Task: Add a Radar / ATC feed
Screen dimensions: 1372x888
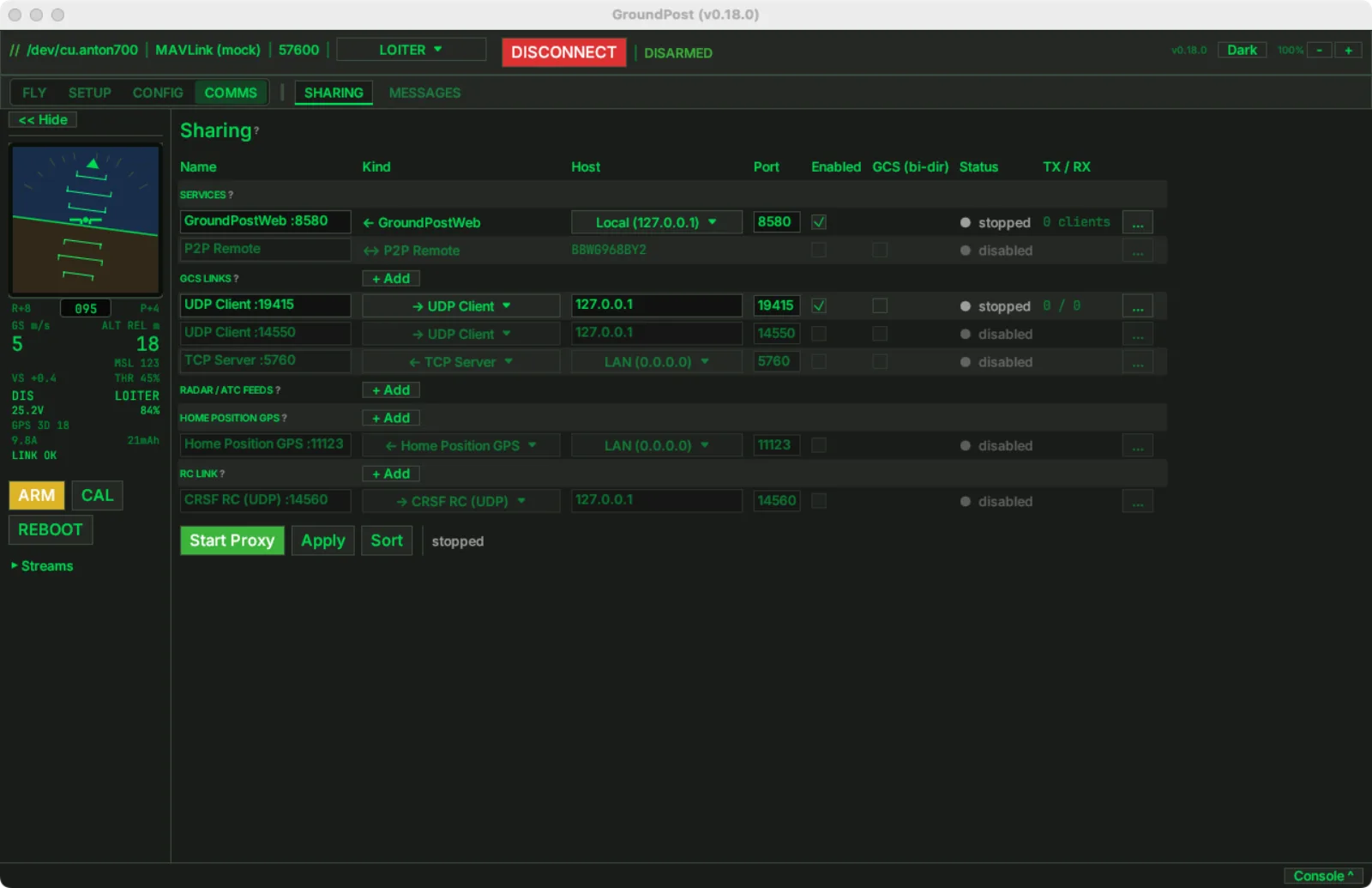Action: click(391, 390)
